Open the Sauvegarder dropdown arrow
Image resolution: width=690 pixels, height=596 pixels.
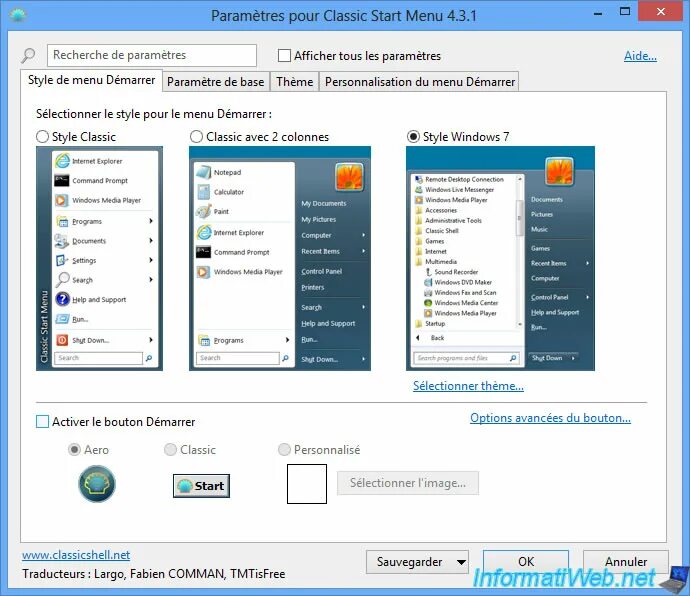click(x=461, y=562)
